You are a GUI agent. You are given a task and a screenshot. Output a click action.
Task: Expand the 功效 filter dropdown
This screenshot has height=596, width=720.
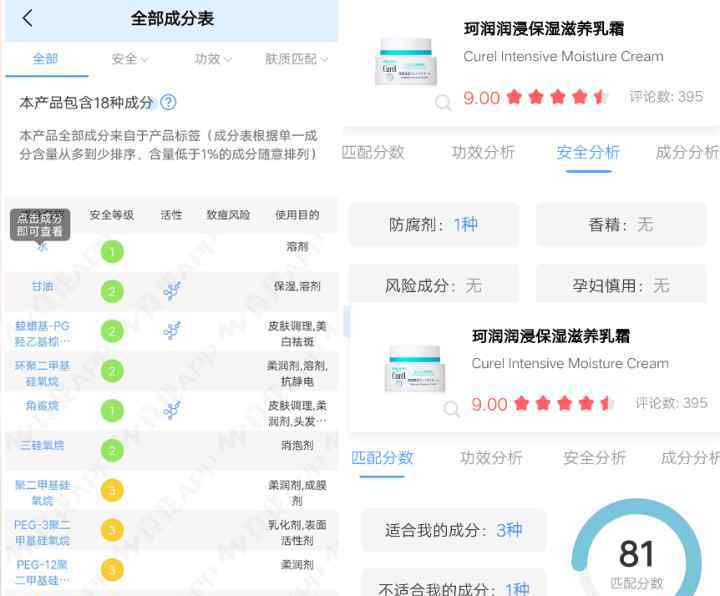click(213, 59)
